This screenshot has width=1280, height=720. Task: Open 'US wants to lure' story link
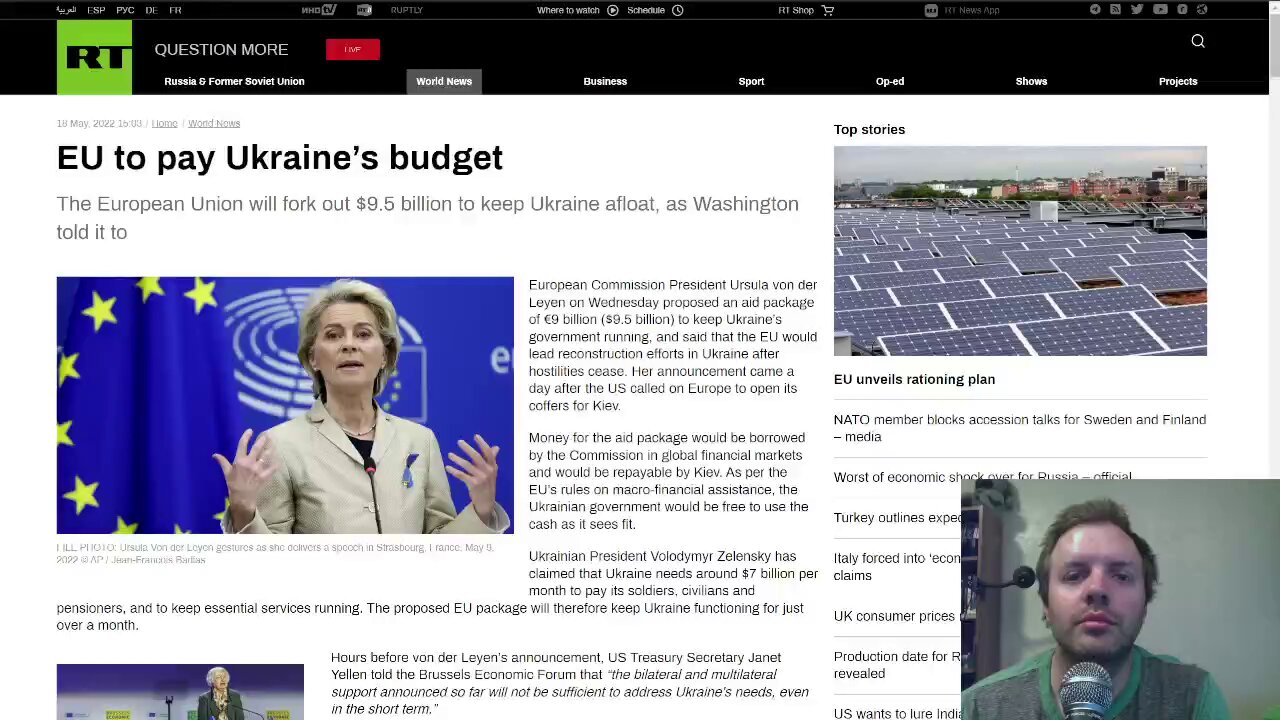point(897,713)
